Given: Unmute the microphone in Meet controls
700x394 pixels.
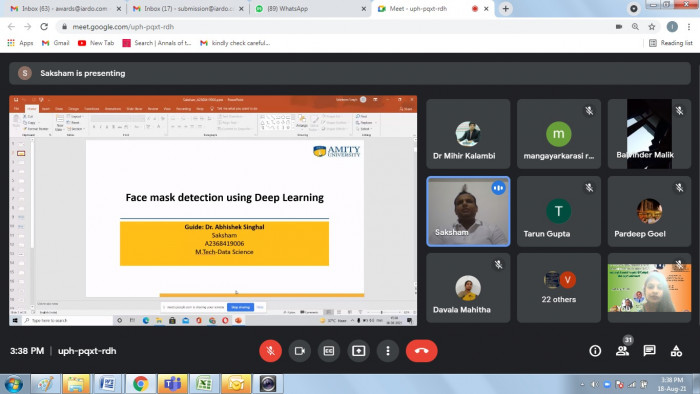Looking at the screenshot, I should (270, 351).
